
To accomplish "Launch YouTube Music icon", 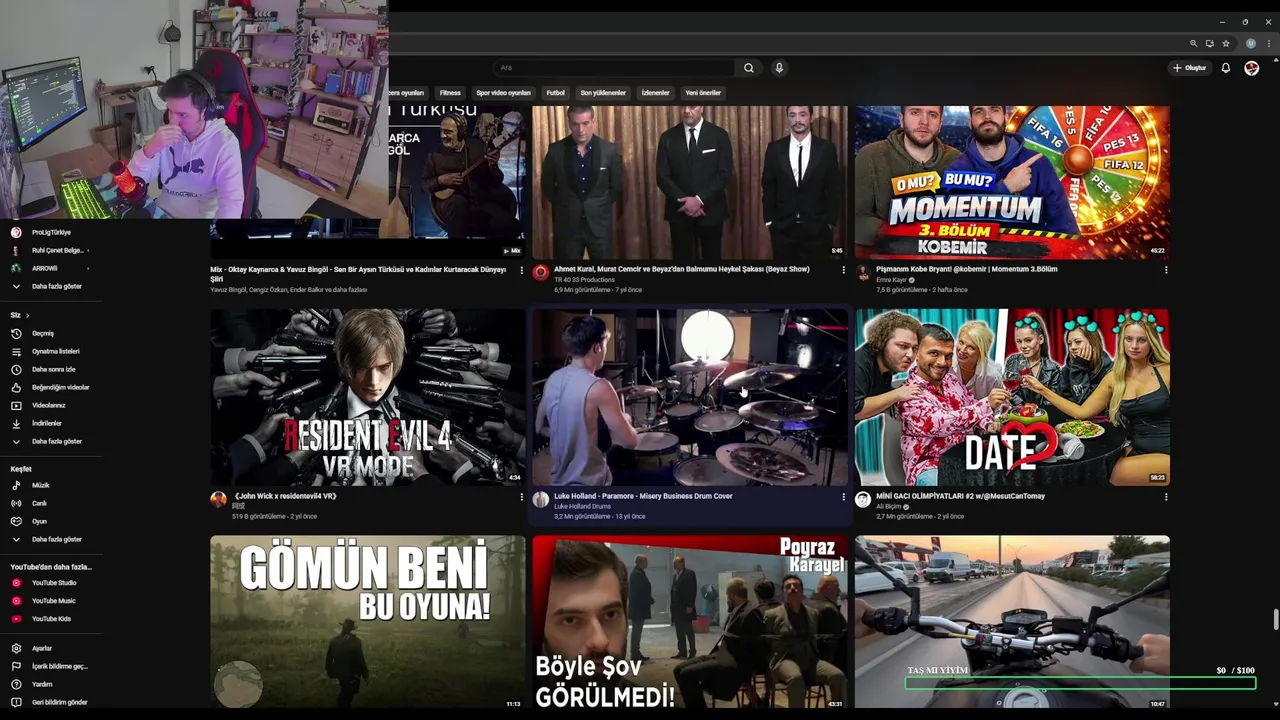I will tap(16, 601).
